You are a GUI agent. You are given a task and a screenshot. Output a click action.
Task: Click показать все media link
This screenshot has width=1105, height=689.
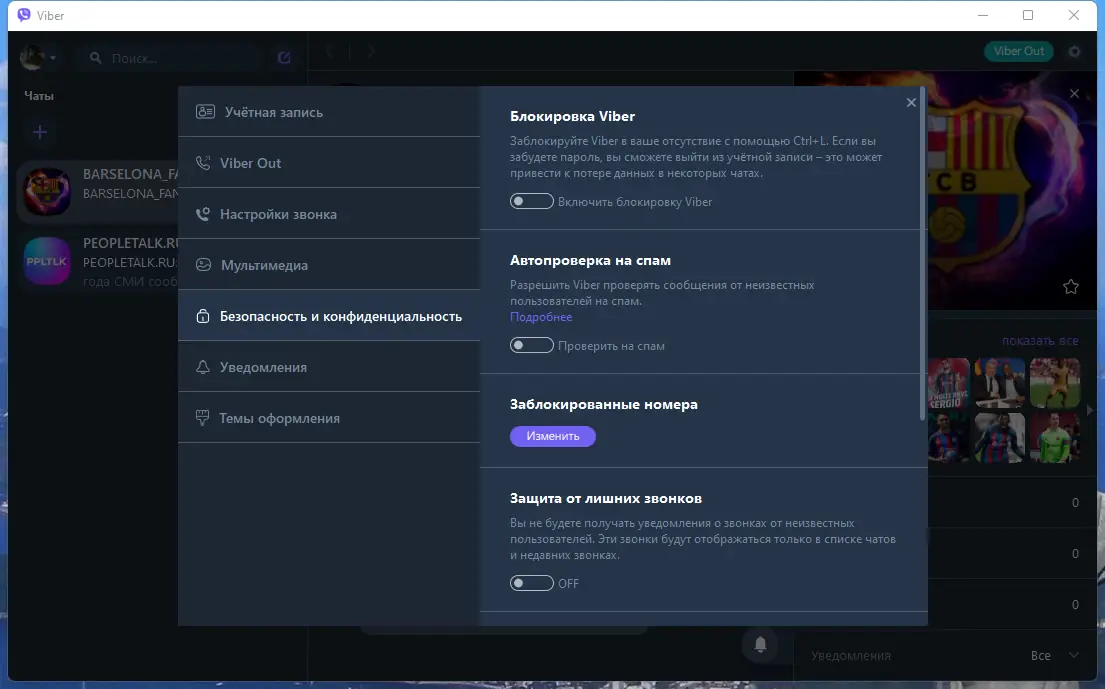[x=1039, y=341]
